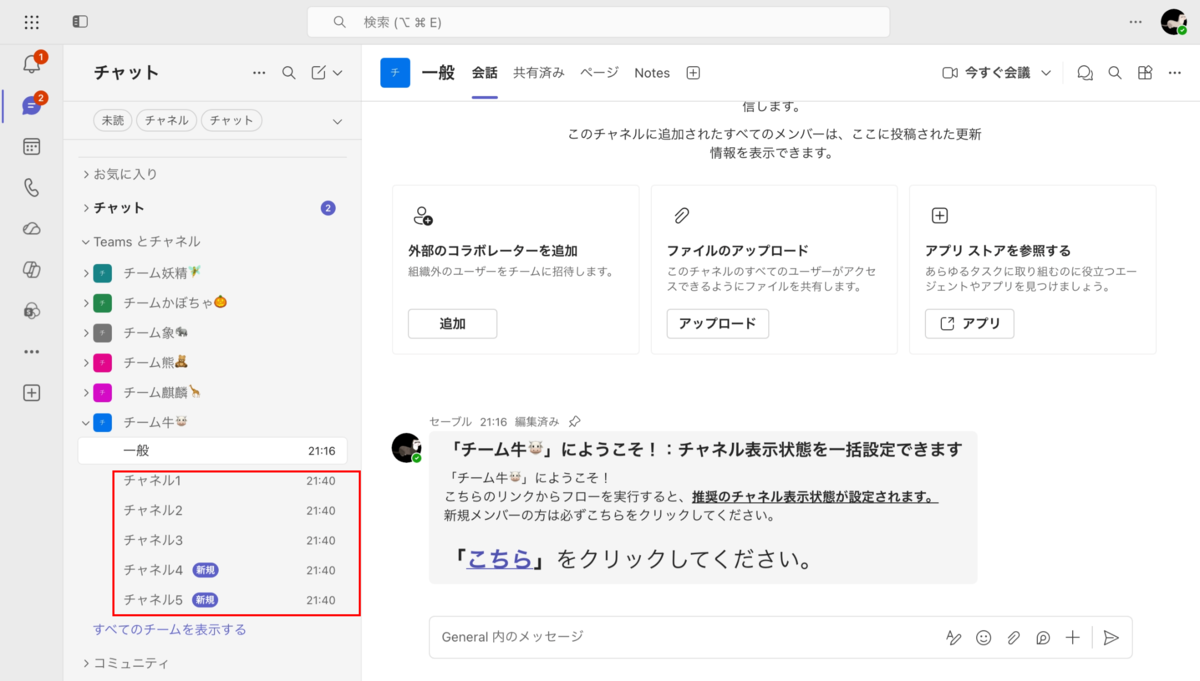Open the Chat icon in the rail
Image resolution: width=1200 pixels, height=681 pixels.
click(31, 105)
